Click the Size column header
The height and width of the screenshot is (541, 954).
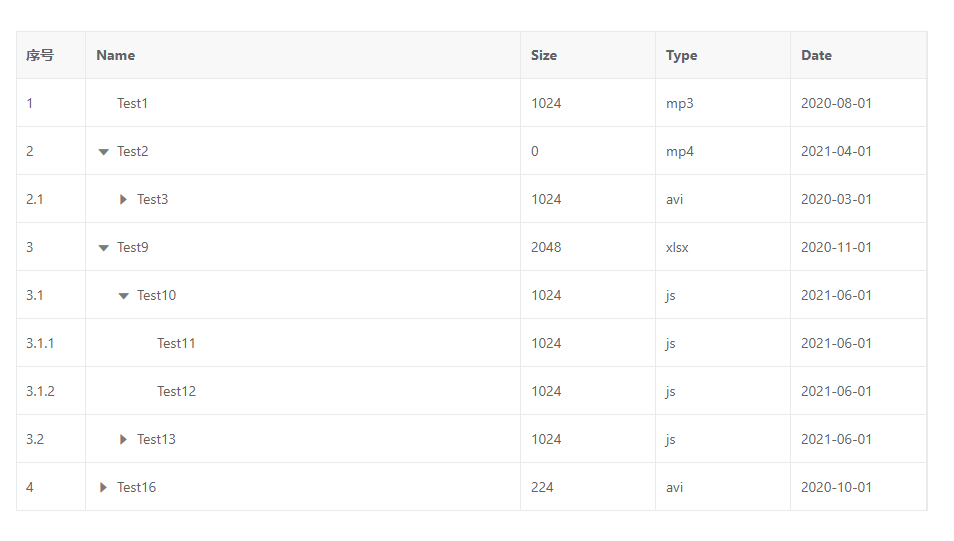point(544,56)
